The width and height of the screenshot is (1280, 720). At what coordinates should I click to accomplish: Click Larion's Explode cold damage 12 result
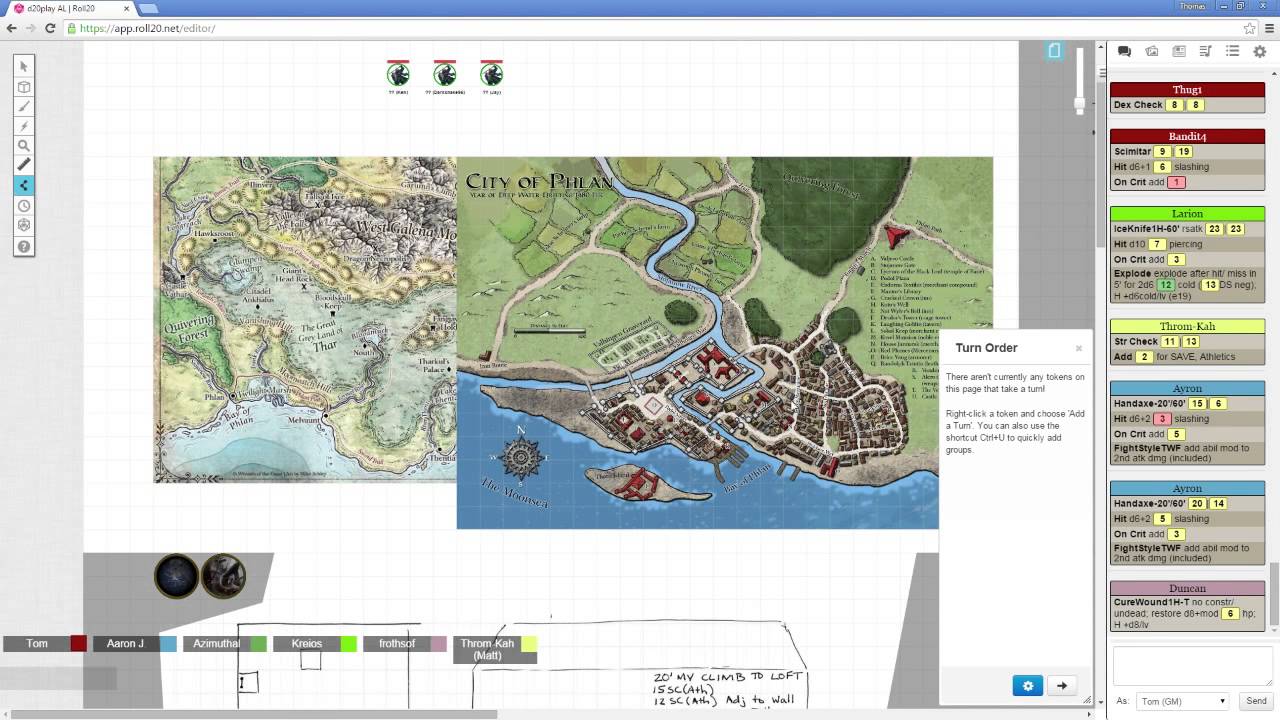pos(1166,285)
